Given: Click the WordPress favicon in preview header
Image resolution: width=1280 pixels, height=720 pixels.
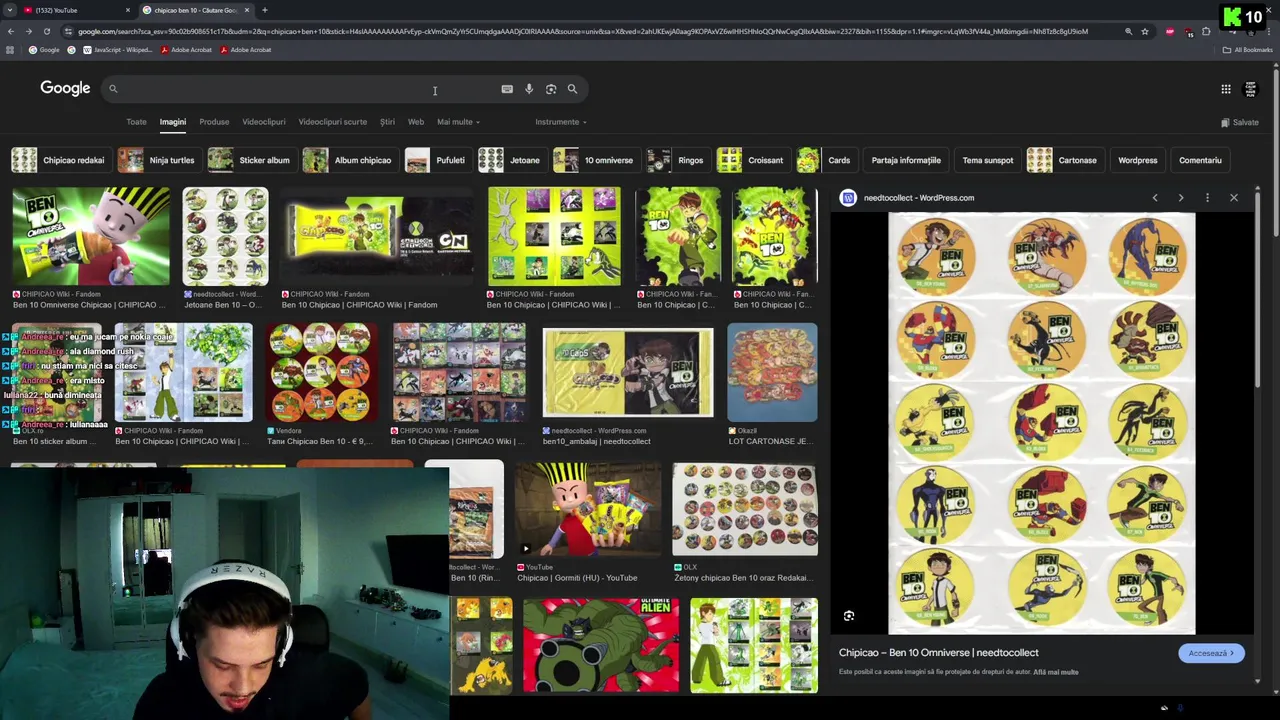Looking at the screenshot, I should tap(848, 198).
